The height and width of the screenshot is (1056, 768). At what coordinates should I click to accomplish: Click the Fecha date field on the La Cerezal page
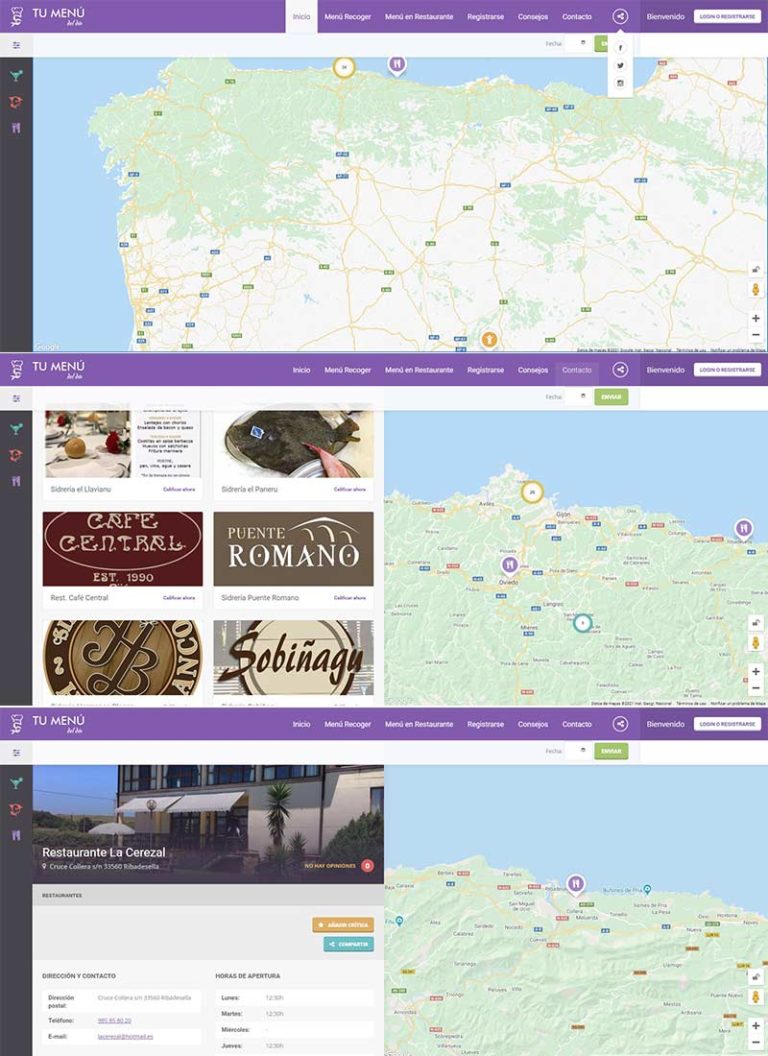(x=578, y=750)
